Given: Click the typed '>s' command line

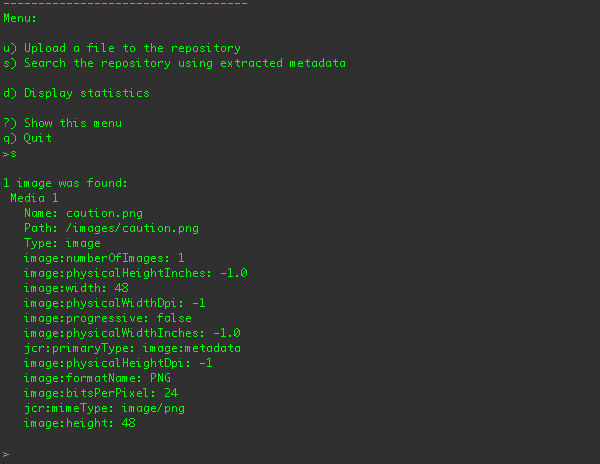Looking at the screenshot, I should pos(10,154).
